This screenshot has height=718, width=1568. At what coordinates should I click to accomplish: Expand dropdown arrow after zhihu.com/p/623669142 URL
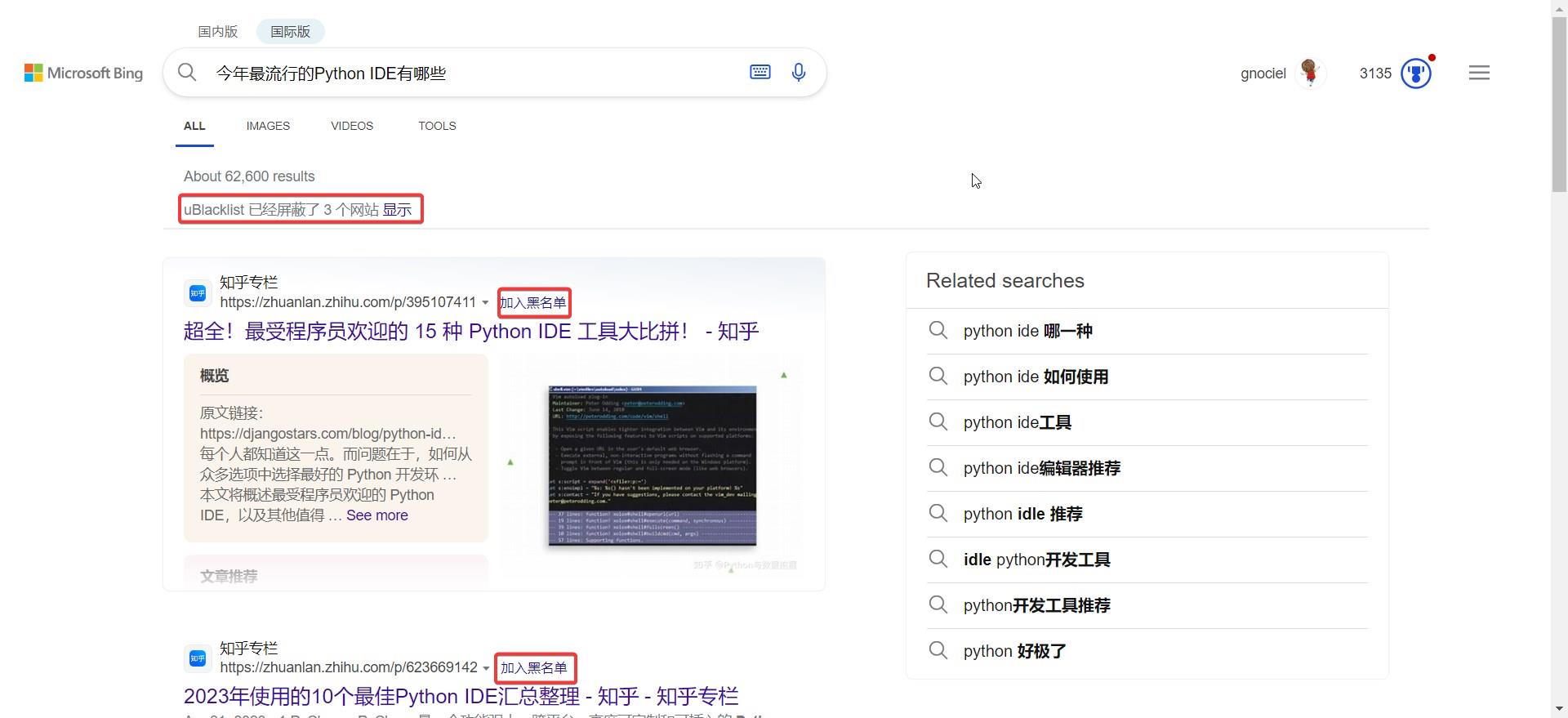coord(486,668)
